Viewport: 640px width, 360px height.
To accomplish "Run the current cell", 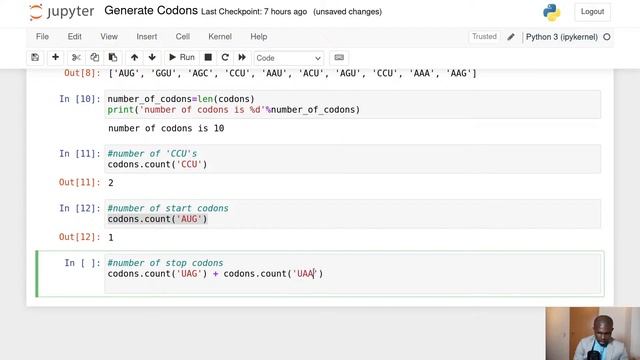I will click(182, 58).
